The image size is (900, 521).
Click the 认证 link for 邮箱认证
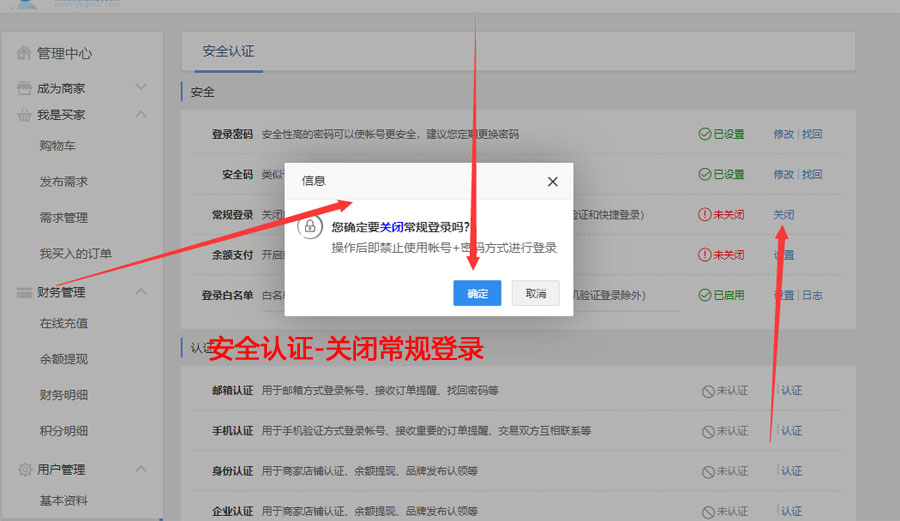pos(791,390)
